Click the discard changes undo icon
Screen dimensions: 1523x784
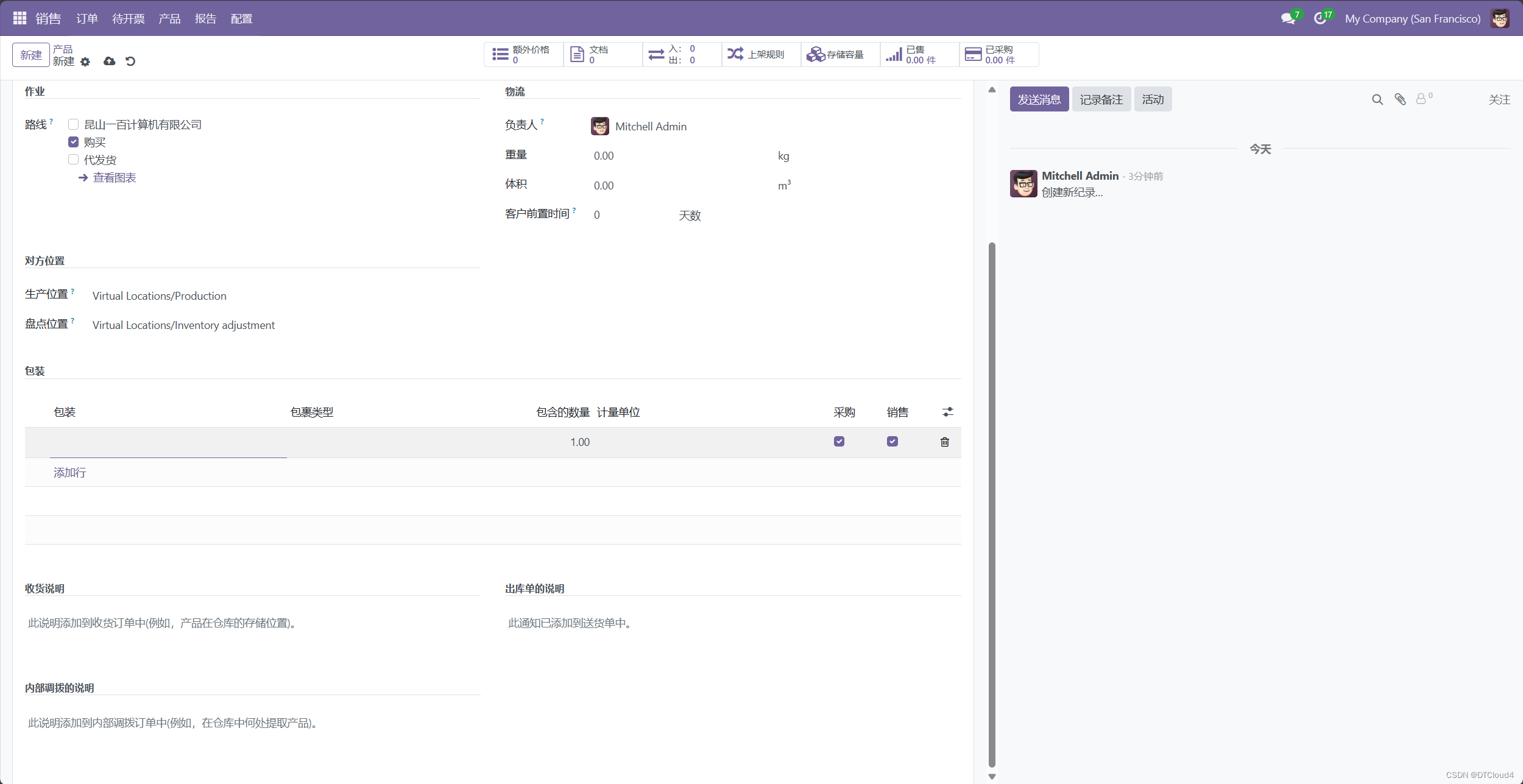click(x=130, y=61)
